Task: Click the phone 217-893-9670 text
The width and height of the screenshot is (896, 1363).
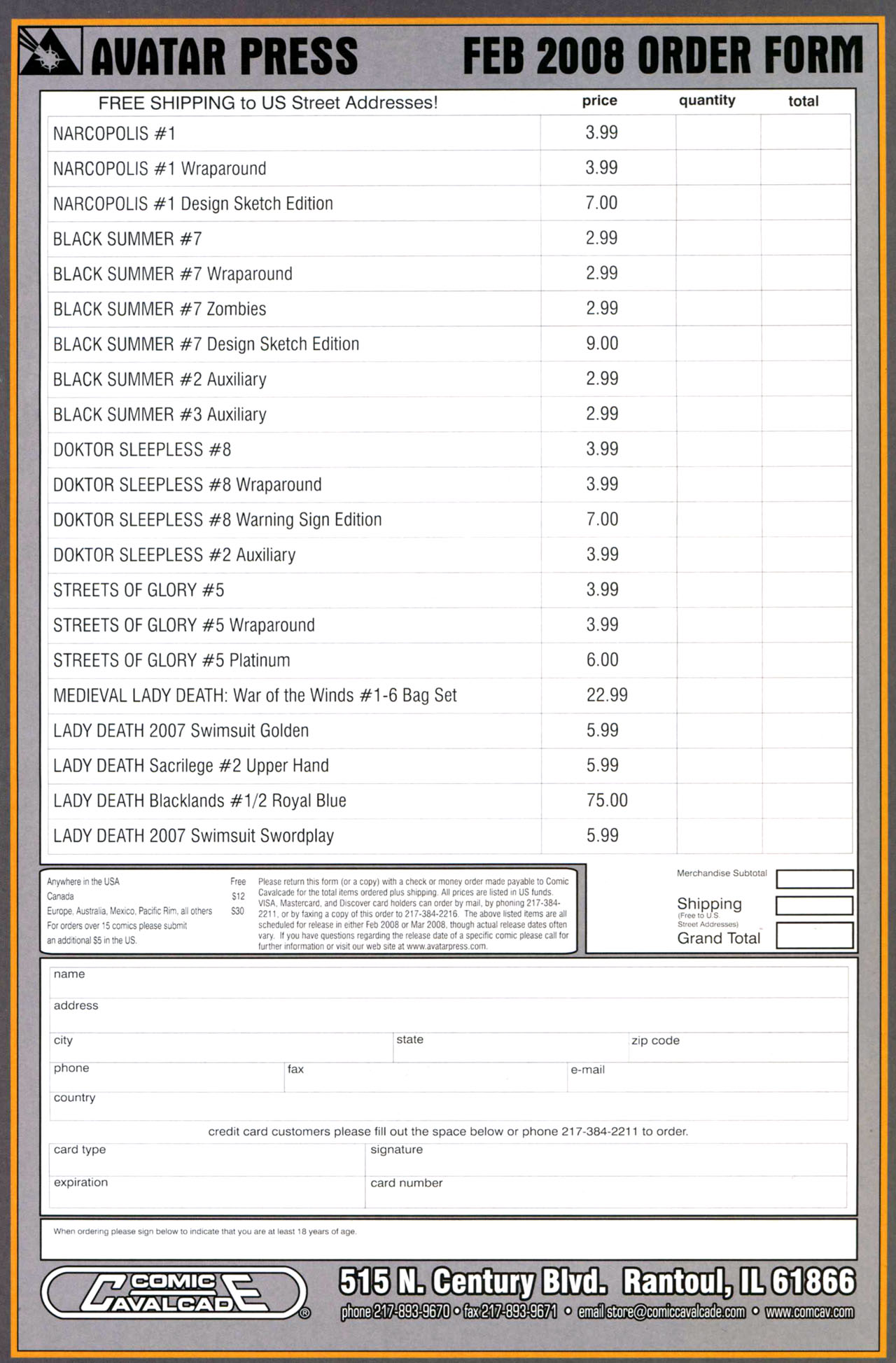Action: [395, 1311]
